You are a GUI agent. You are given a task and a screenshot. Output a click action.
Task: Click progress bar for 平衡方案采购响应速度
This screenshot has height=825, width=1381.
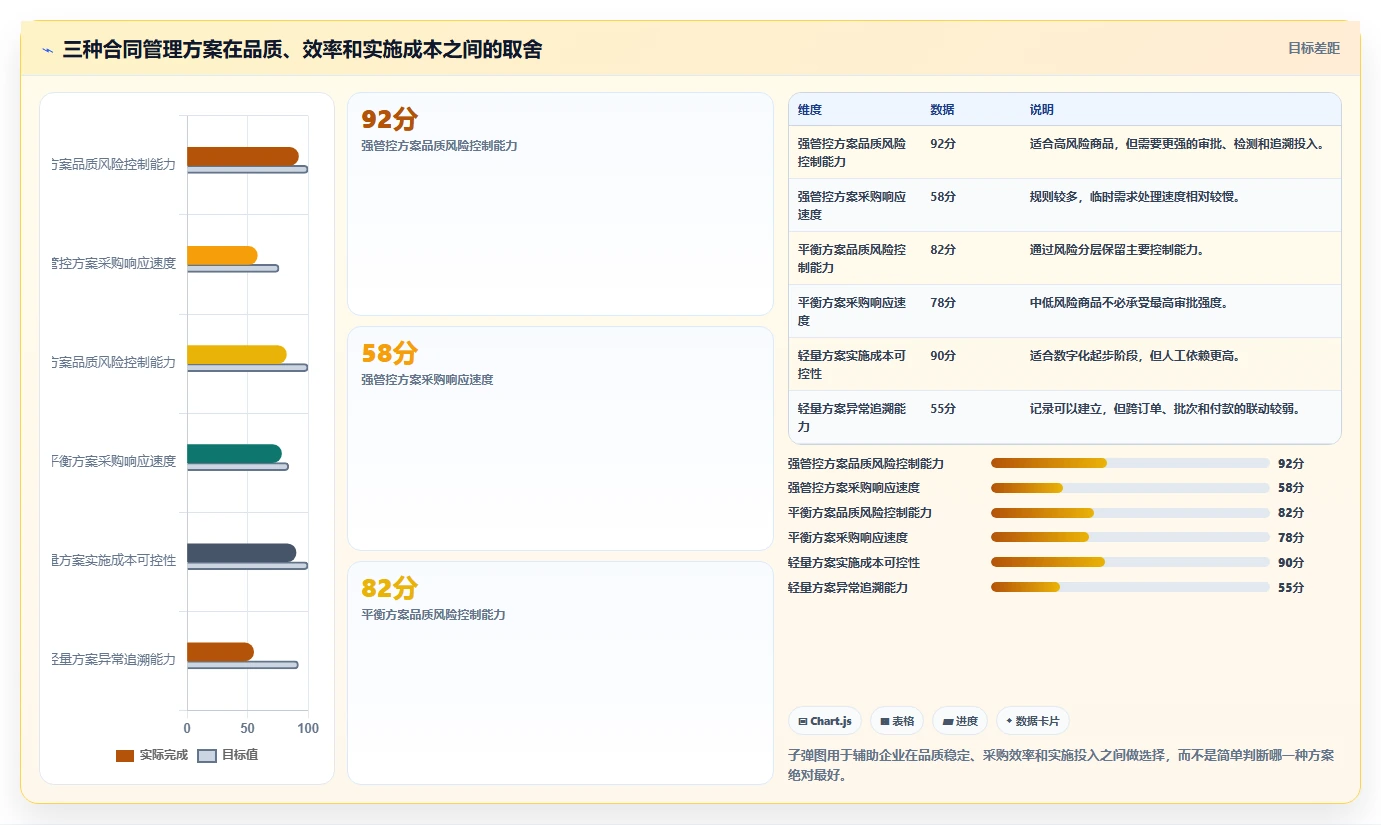point(1130,538)
